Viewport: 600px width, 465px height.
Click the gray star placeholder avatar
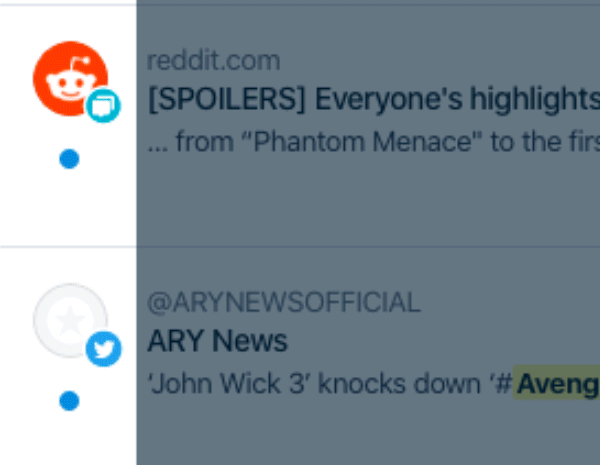(x=70, y=321)
